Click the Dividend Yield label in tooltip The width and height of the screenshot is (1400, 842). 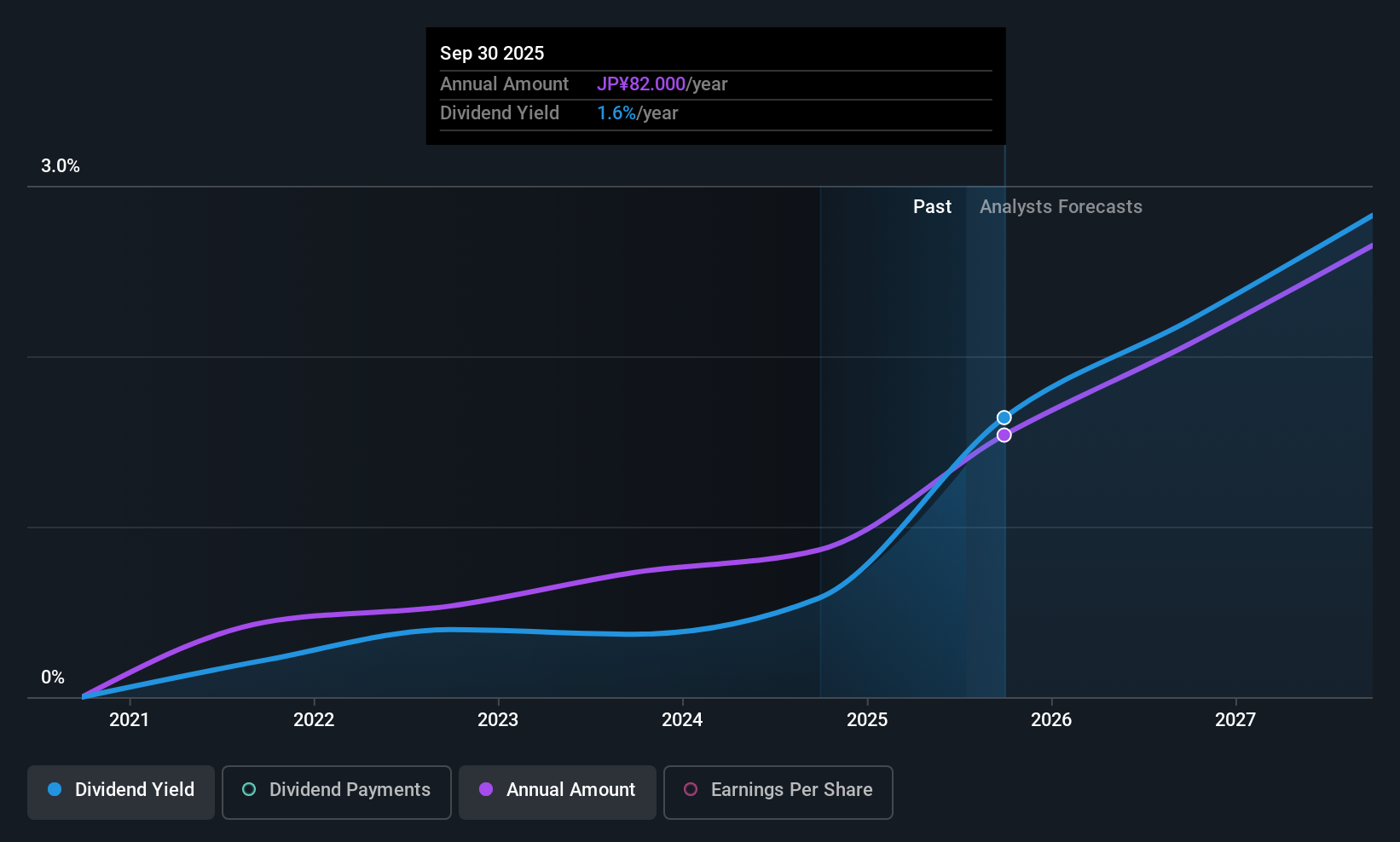tap(500, 113)
